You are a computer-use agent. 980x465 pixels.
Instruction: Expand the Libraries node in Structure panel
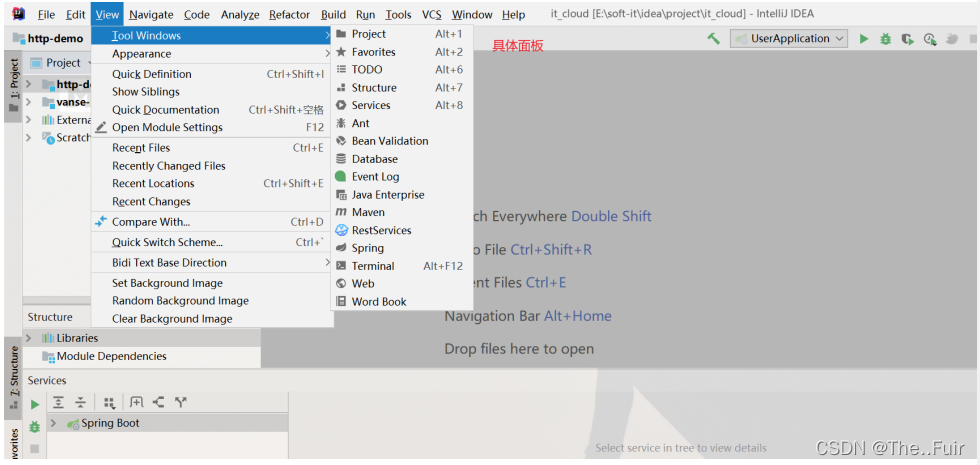(x=29, y=338)
